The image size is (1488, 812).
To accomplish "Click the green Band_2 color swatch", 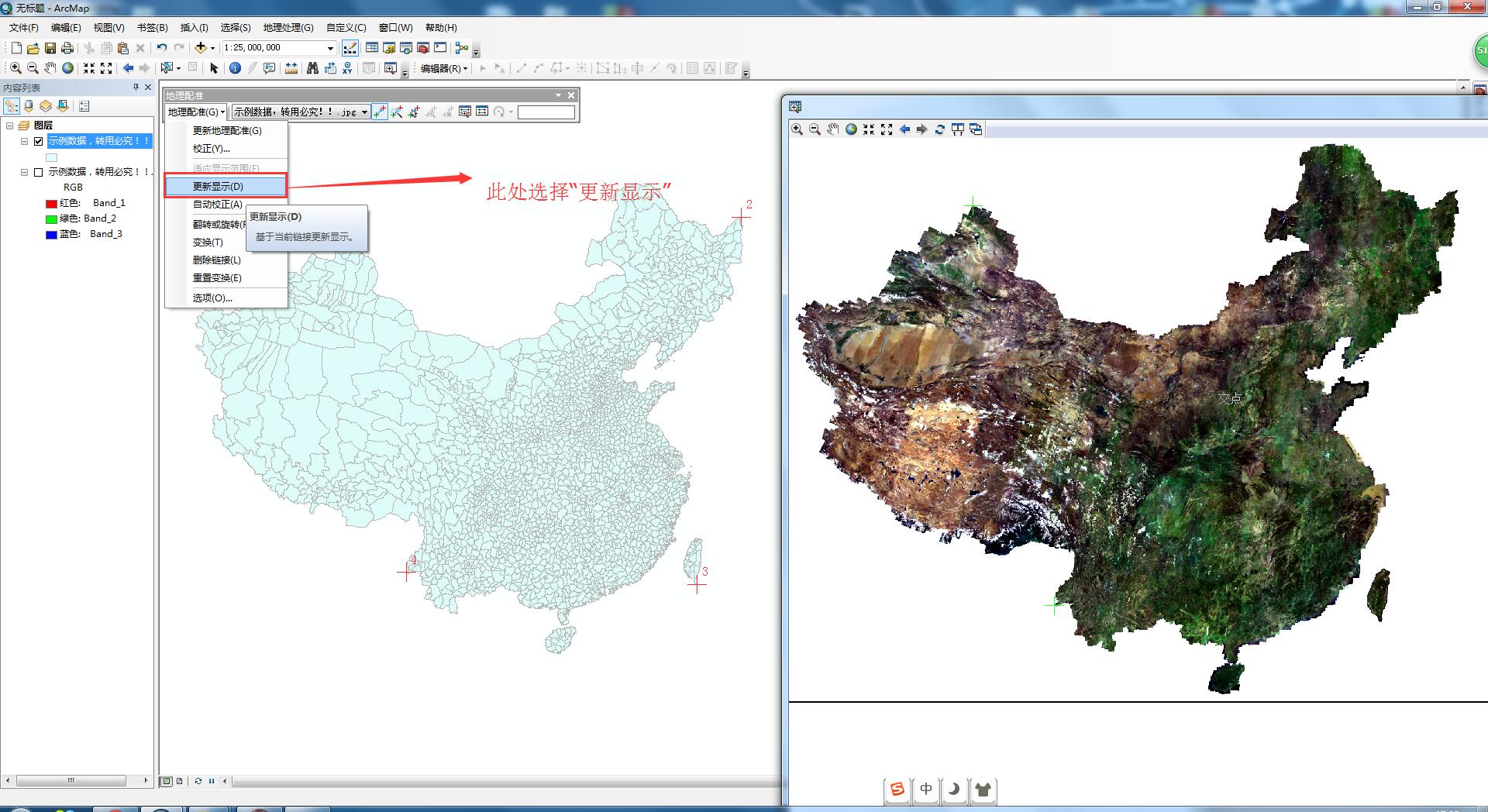I will click(51, 219).
